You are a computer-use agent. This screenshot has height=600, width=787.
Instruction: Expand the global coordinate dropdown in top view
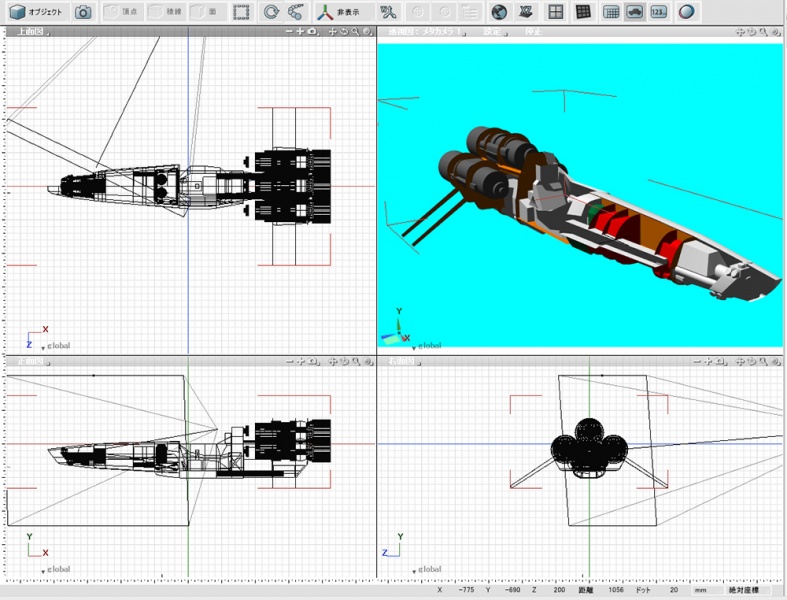pos(56,346)
